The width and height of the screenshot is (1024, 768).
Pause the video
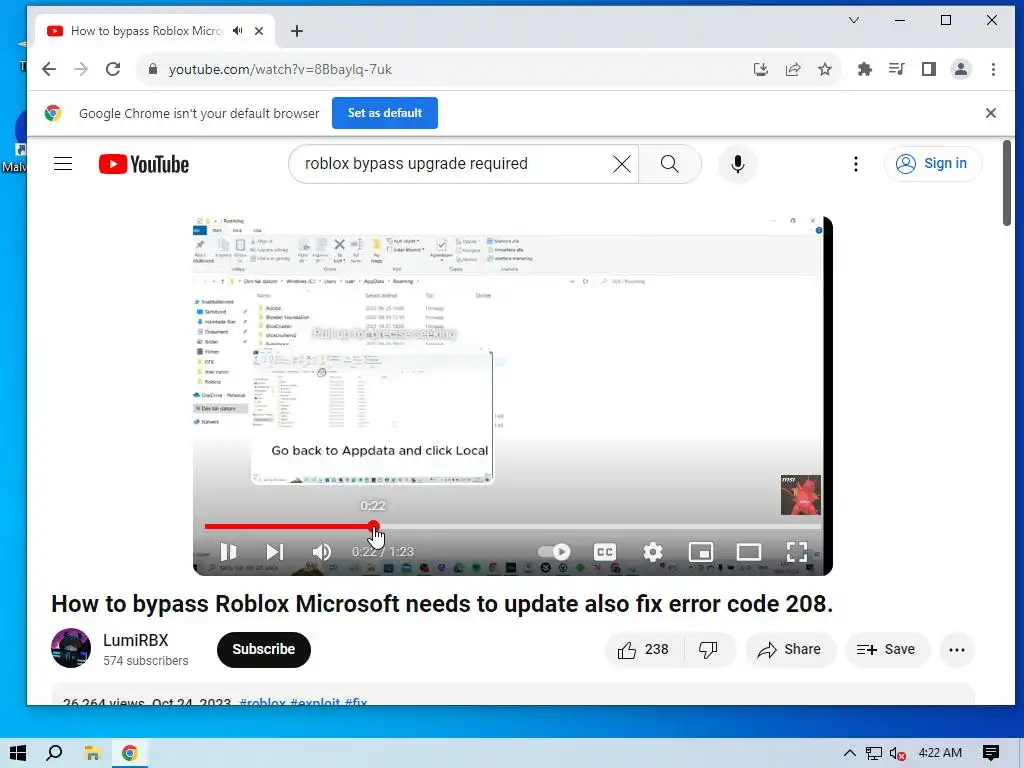(228, 552)
